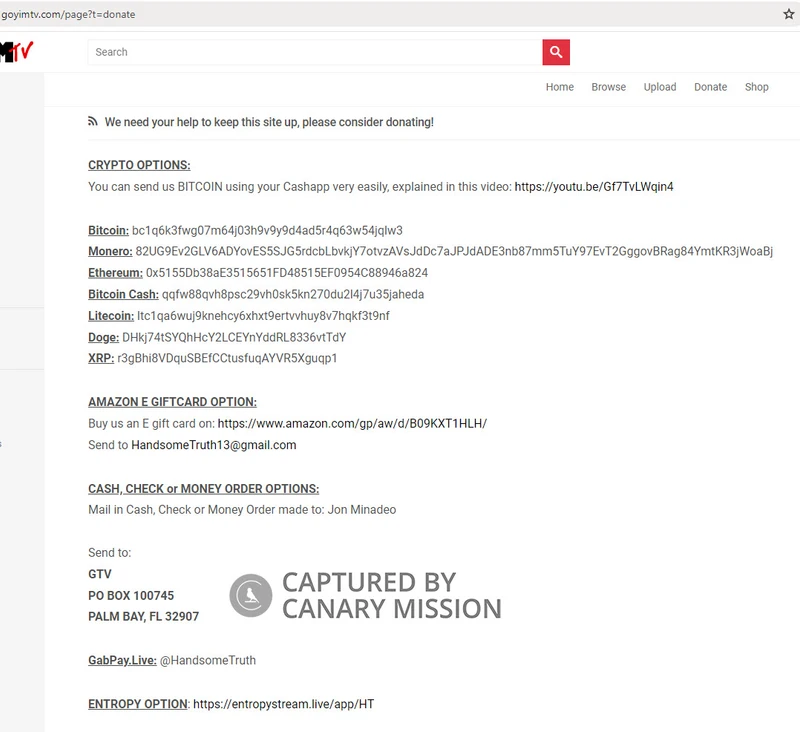800x732 pixels.
Task: Click the 'We need your help' announcement text
Action: point(269,122)
